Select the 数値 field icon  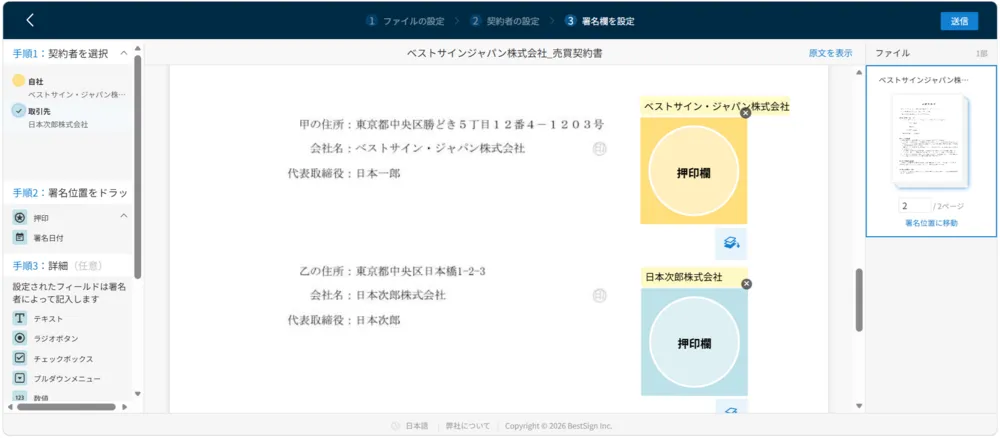pyautogui.click(x=20, y=397)
